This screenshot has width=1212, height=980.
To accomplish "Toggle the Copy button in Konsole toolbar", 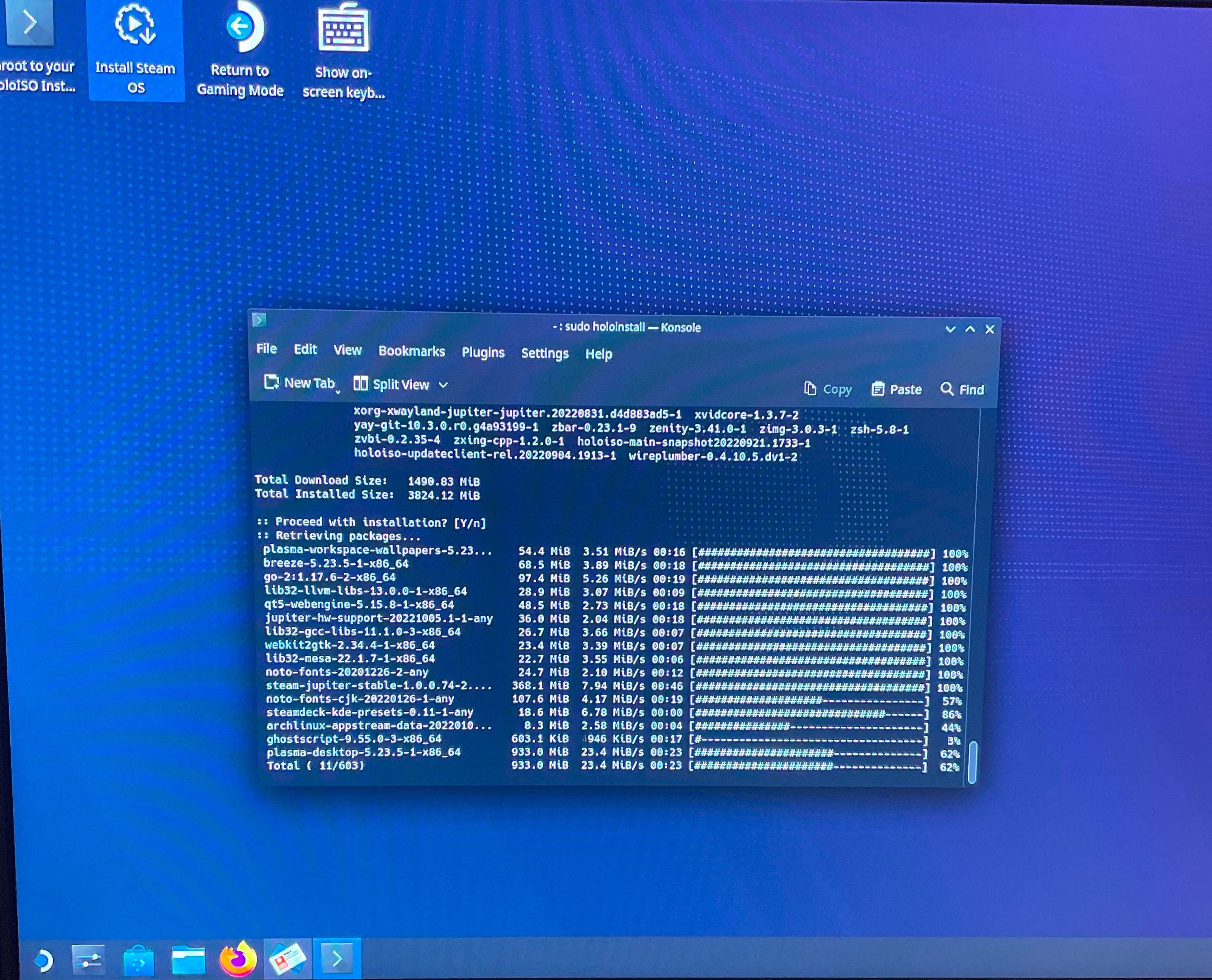I will pos(828,389).
